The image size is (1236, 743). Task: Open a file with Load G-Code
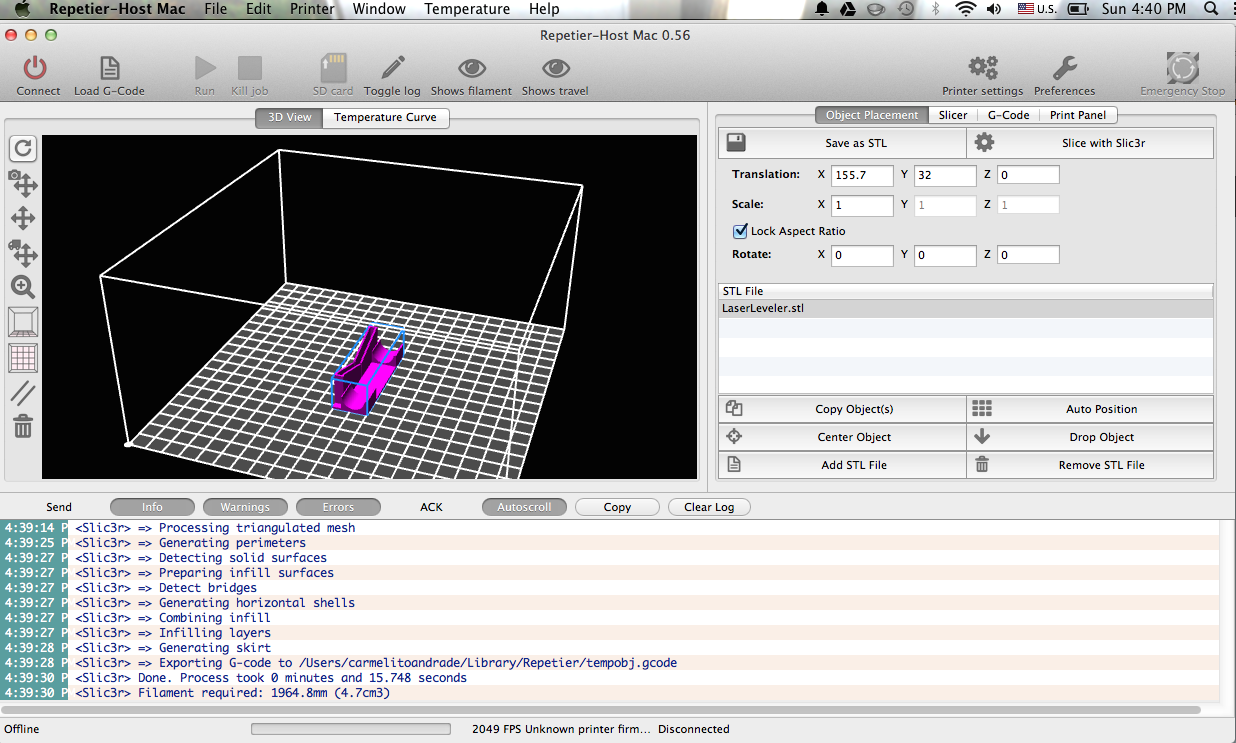coord(109,68)
